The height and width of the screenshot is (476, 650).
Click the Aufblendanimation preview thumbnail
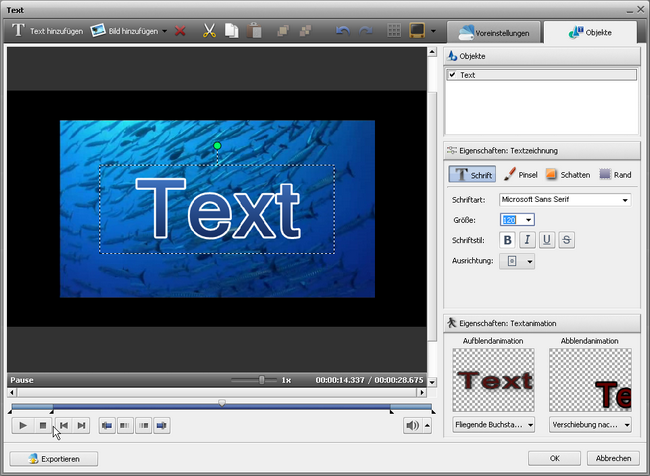pos(493,380)
